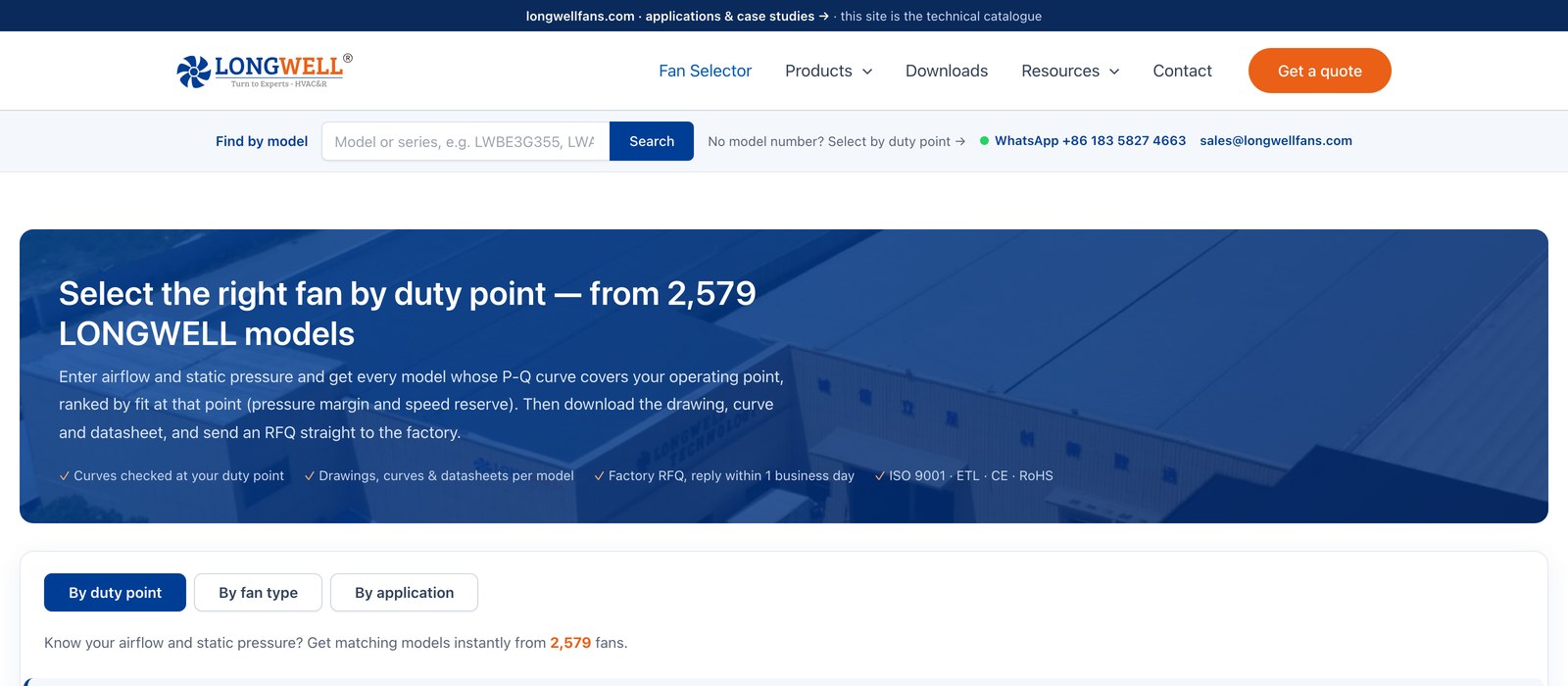Select the By duty point tab

point(115,593)
